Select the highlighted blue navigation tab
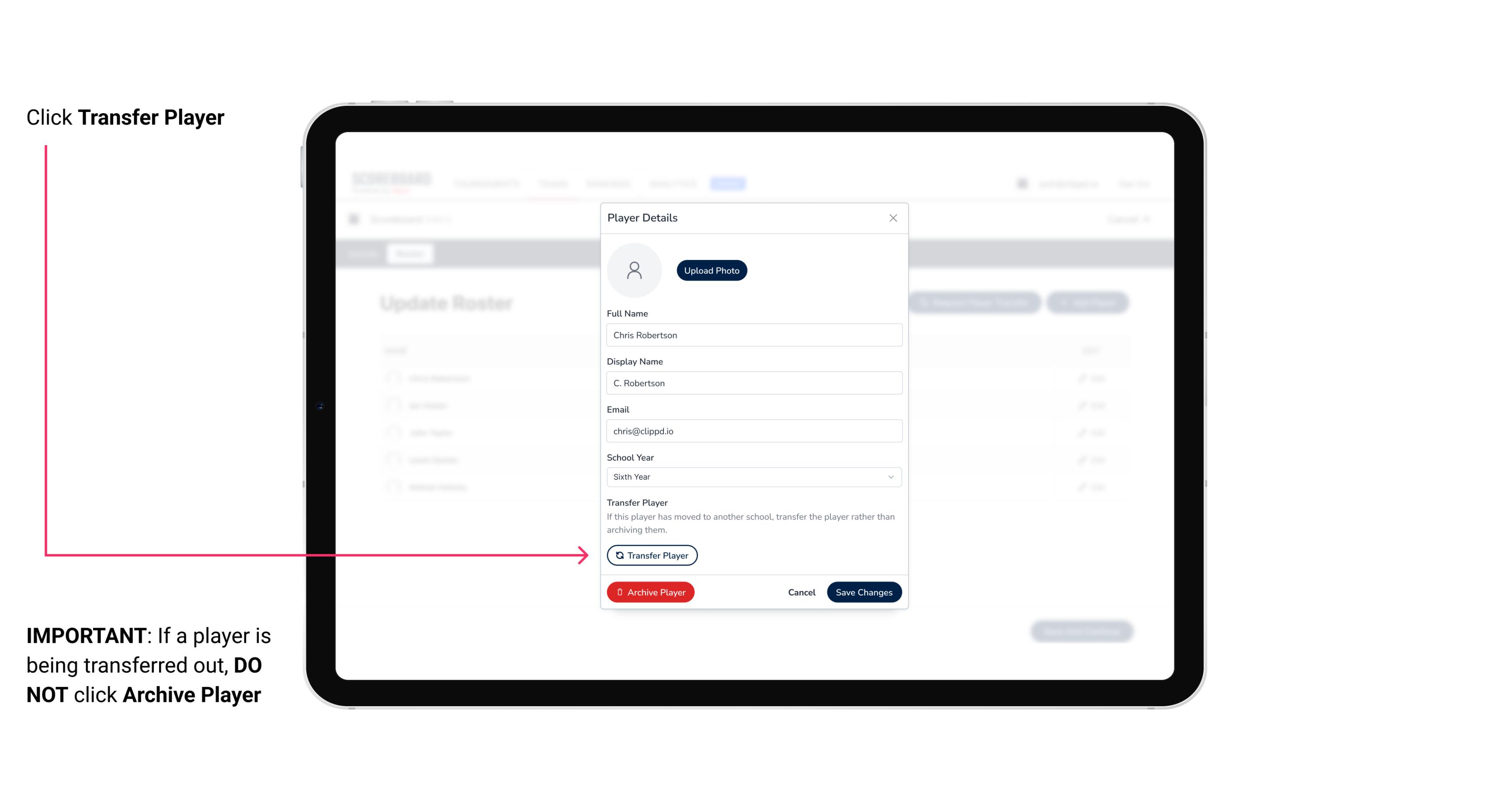The image size is (1509, 812). coord(729,183)
